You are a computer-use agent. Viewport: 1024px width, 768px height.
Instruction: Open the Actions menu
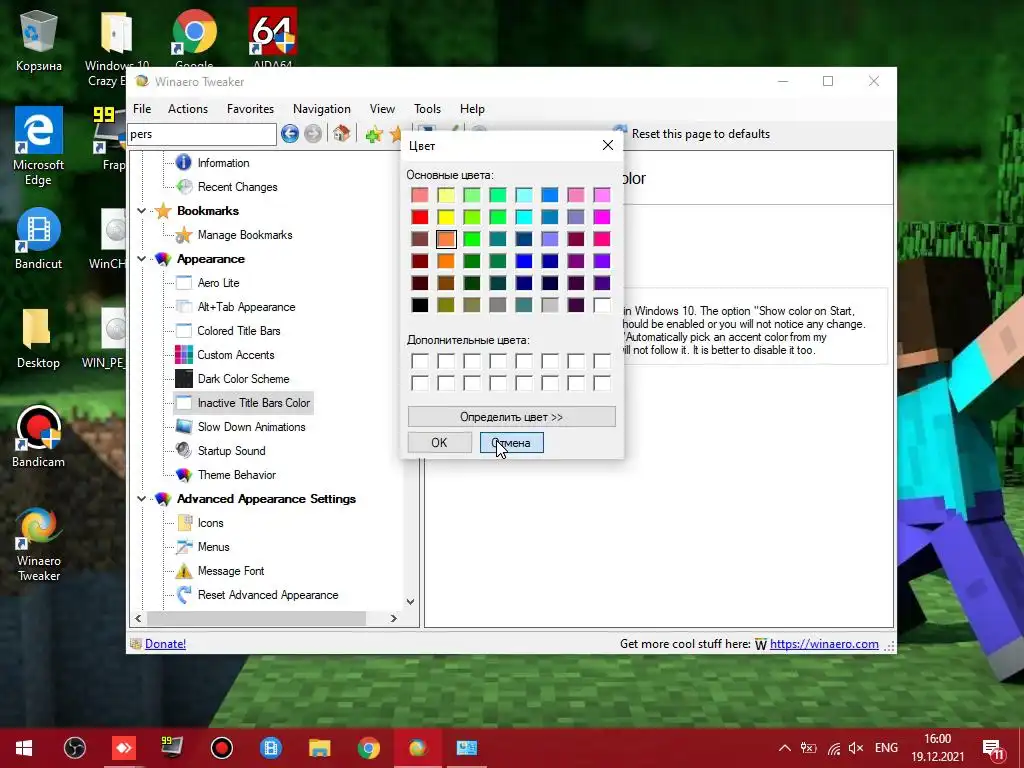187,109
